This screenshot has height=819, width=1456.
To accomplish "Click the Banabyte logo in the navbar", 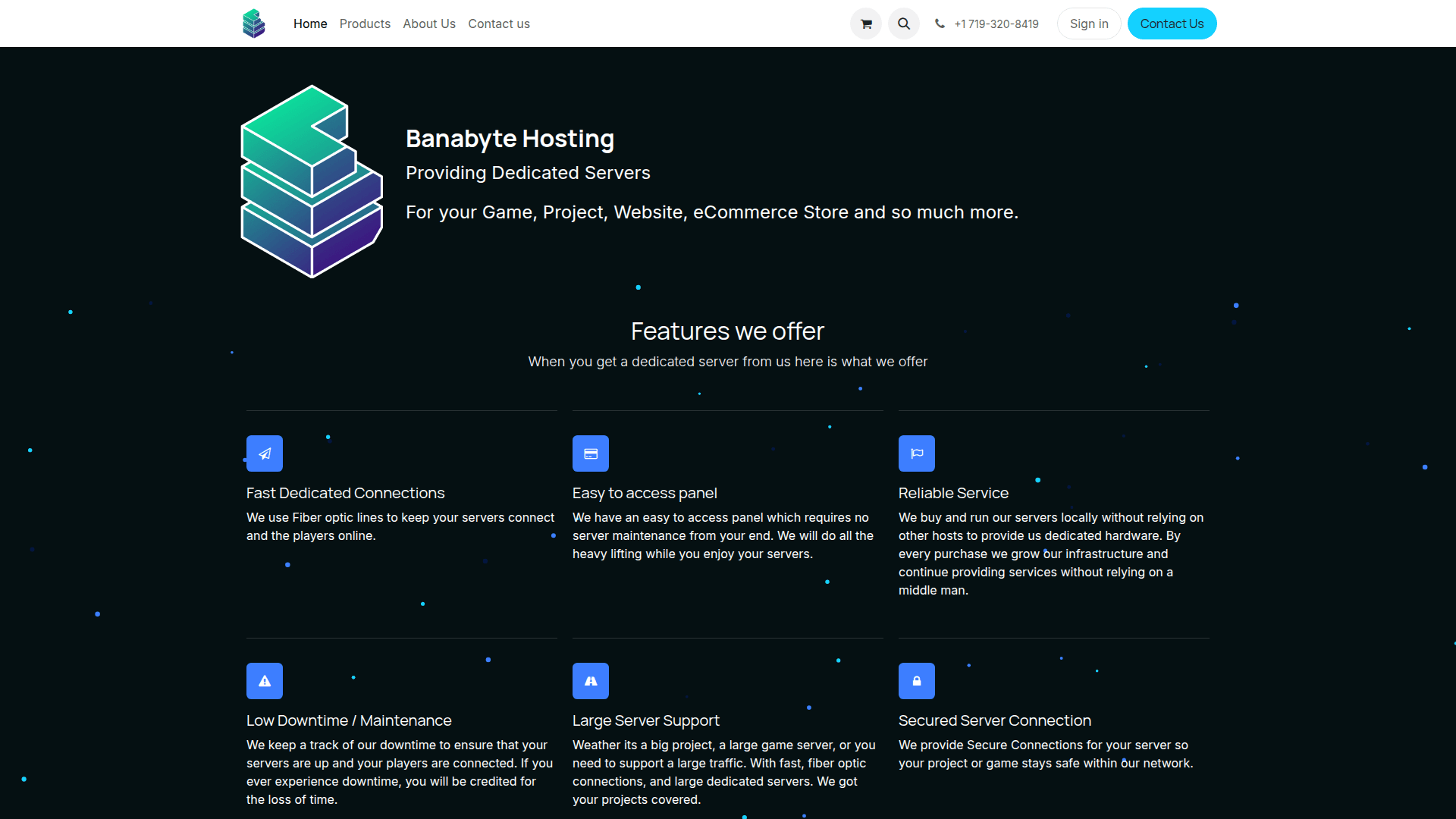I will (254, 24).
